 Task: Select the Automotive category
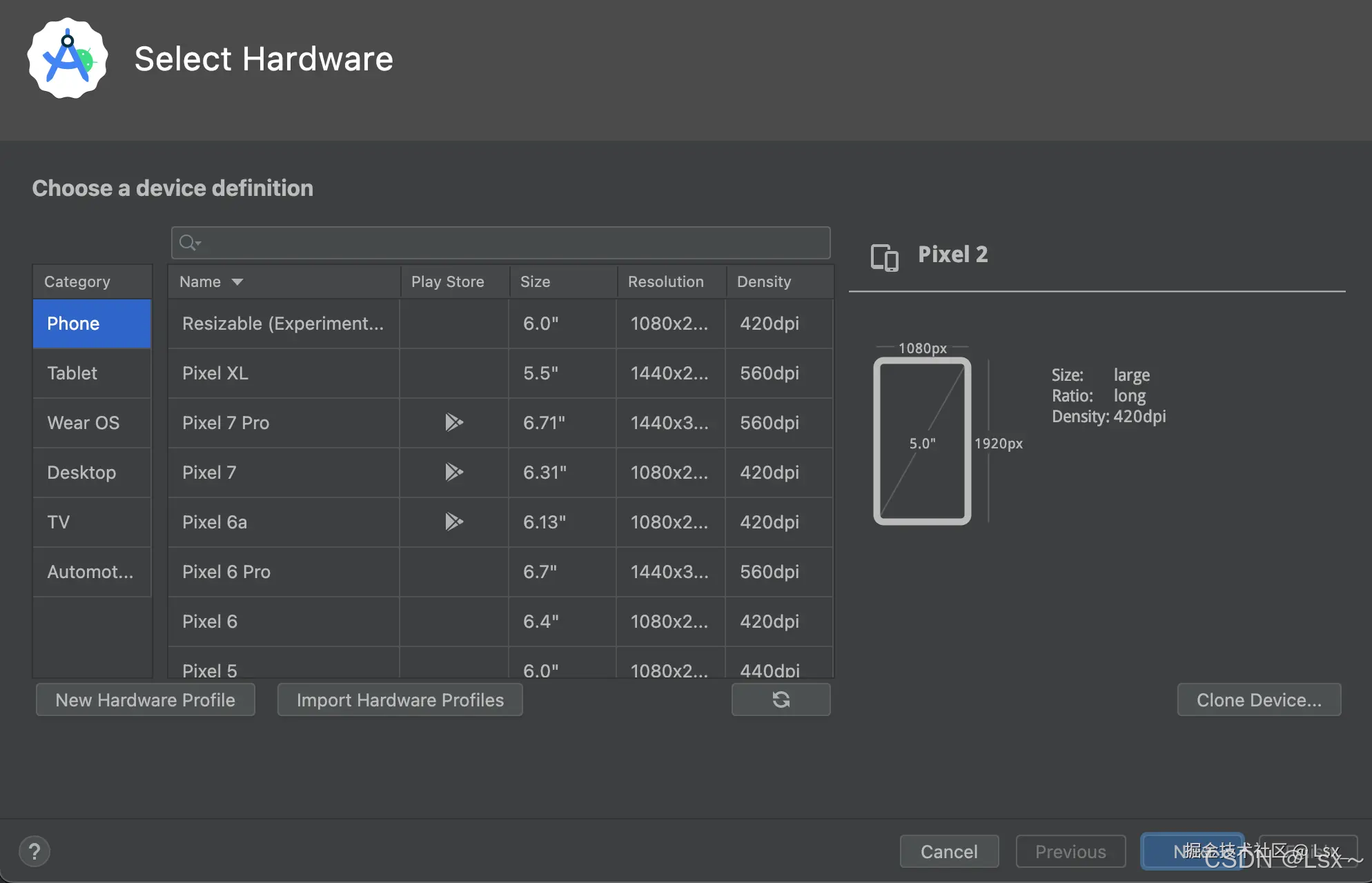92,572
